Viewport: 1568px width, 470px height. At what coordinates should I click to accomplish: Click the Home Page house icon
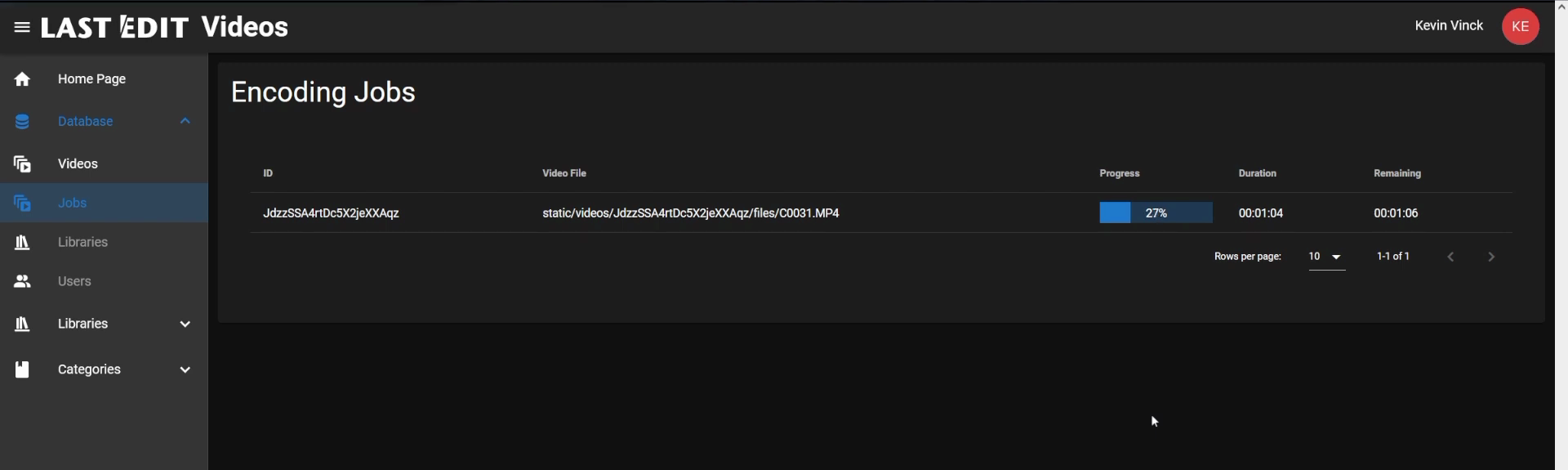[x=22, y=79]
